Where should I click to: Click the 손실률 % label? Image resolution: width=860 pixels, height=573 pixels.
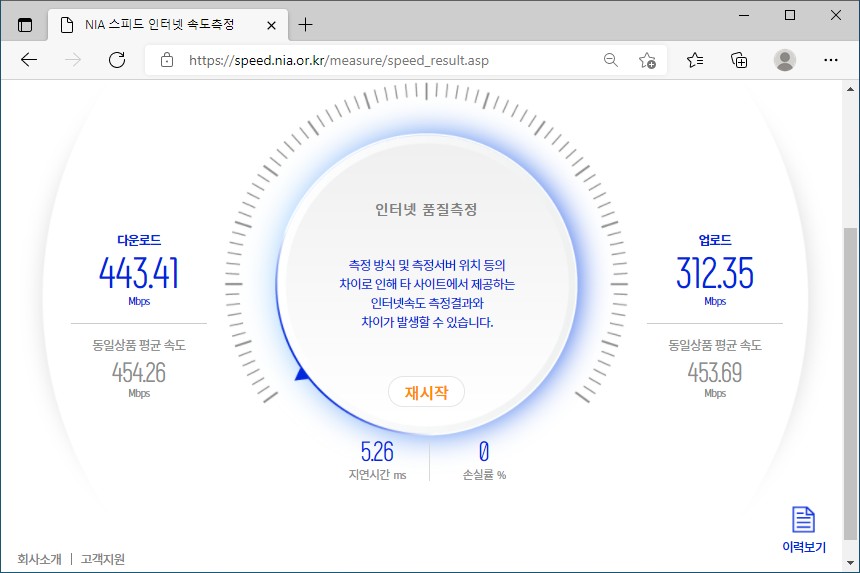[484, 475]
